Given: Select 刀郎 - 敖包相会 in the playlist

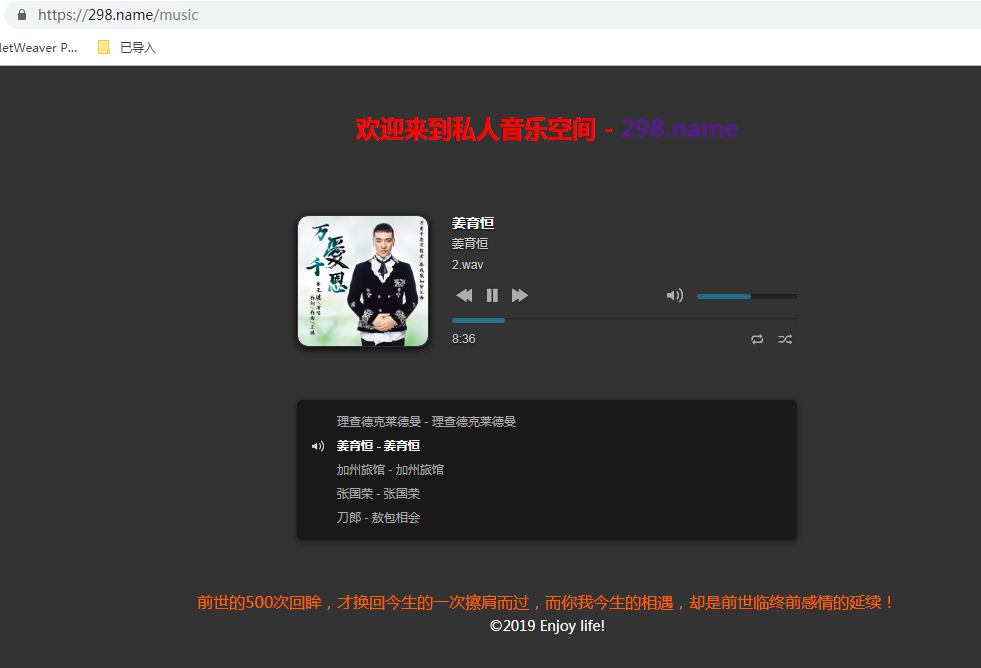Looking at the screenshot, I should click(377, 517).
